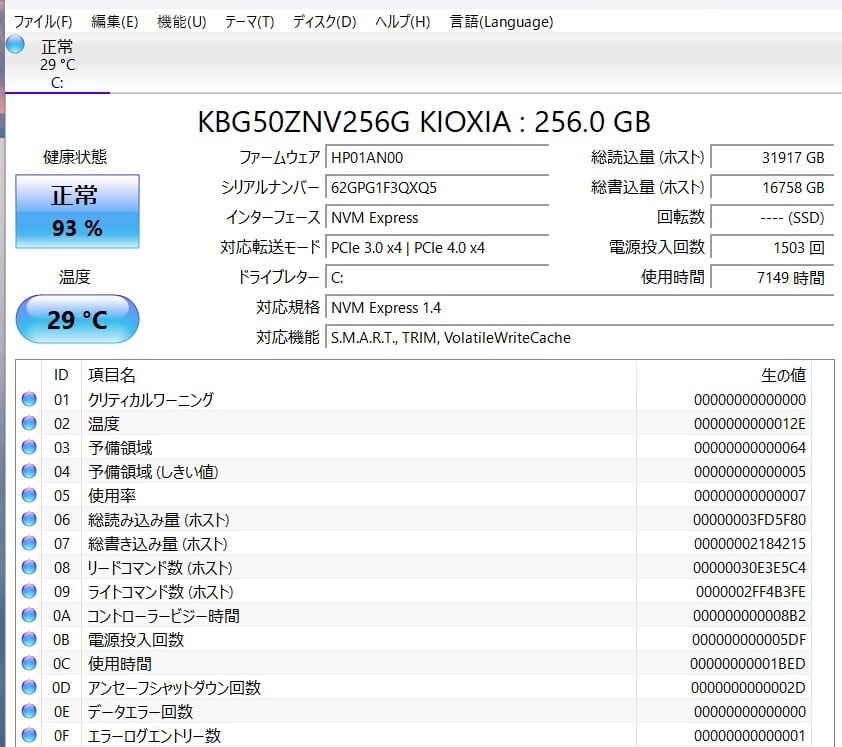Click the status orb for 07 総書き込み量
The height and width of the screenshot is (747, 842).
29,543
